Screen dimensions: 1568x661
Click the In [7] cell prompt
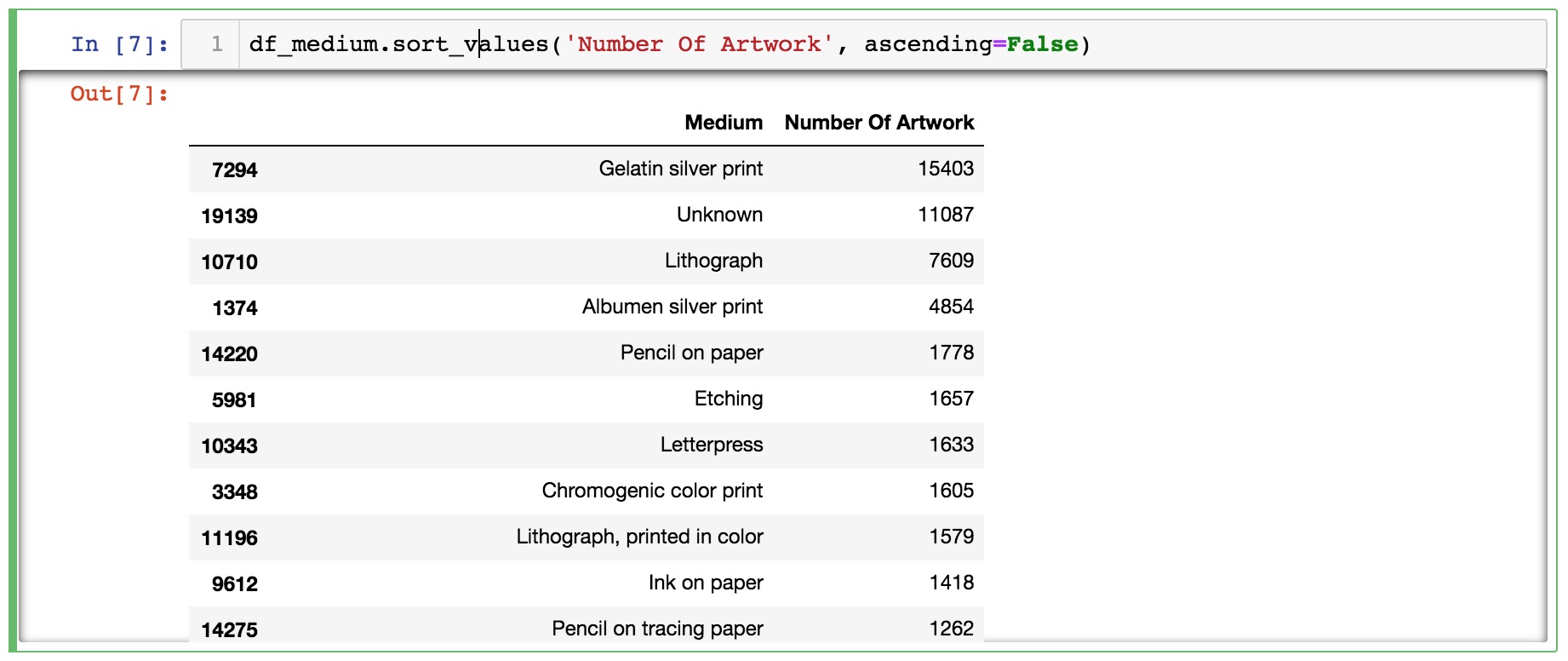click(x=119, y=44)
